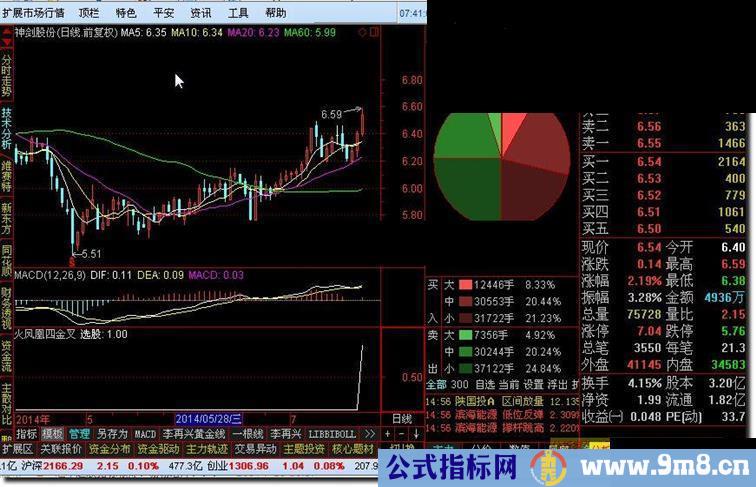The width and height of the screenshot is (756, 487).
Task: Click 设置 in the alert list bar
Action: pos(533,384)
